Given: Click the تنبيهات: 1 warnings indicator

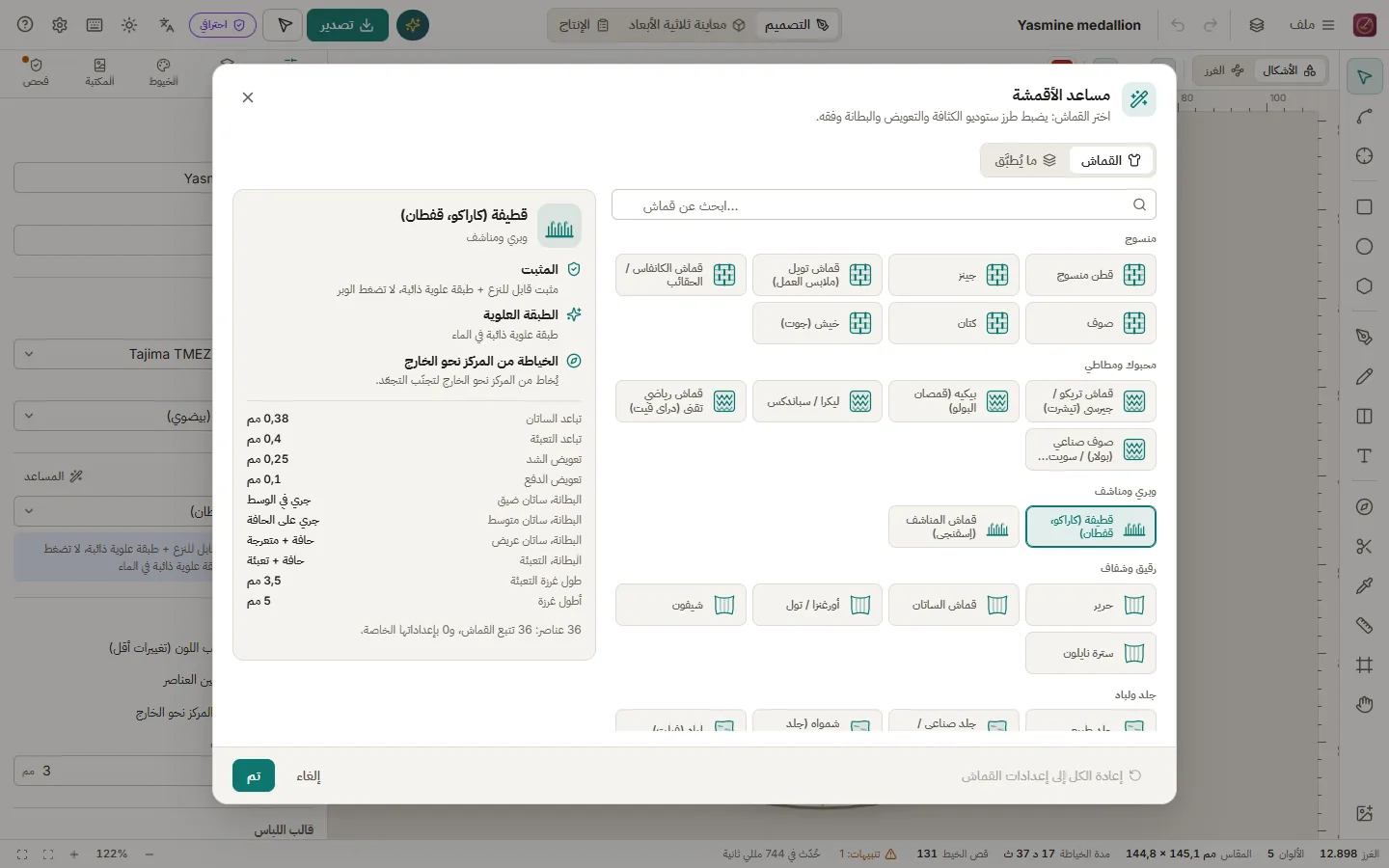Looking at the screenshot, I should pos(868,854).
